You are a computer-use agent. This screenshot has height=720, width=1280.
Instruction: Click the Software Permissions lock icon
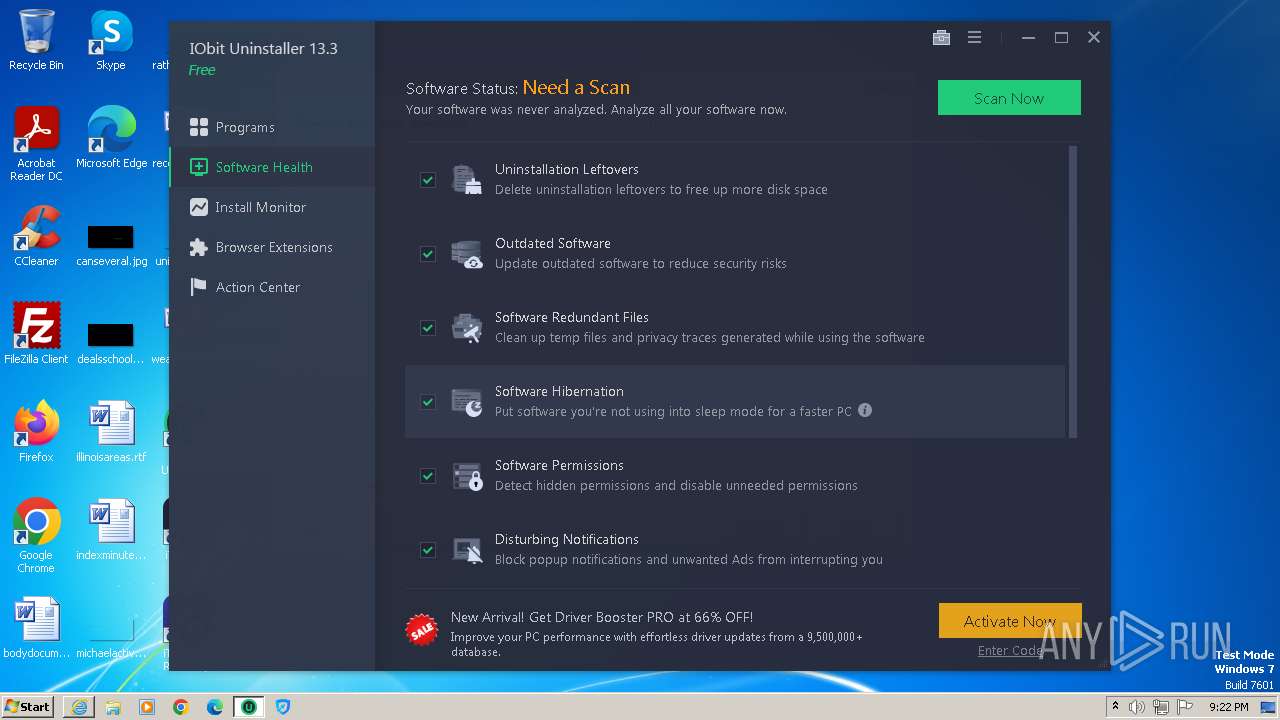point(466,476)
